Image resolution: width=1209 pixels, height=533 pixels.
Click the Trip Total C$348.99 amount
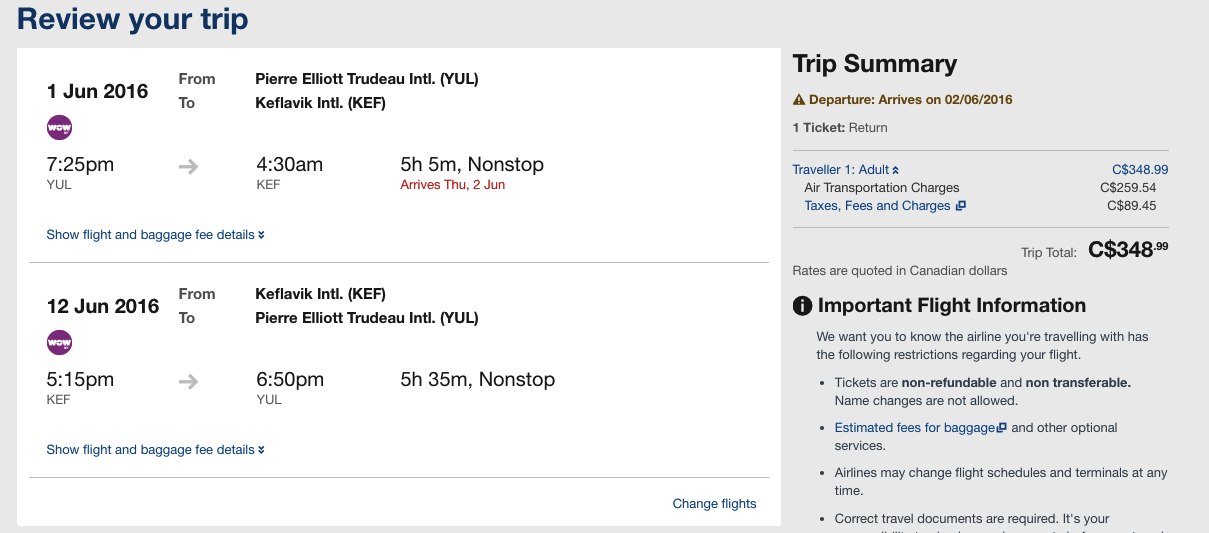tap(1128, 250)
